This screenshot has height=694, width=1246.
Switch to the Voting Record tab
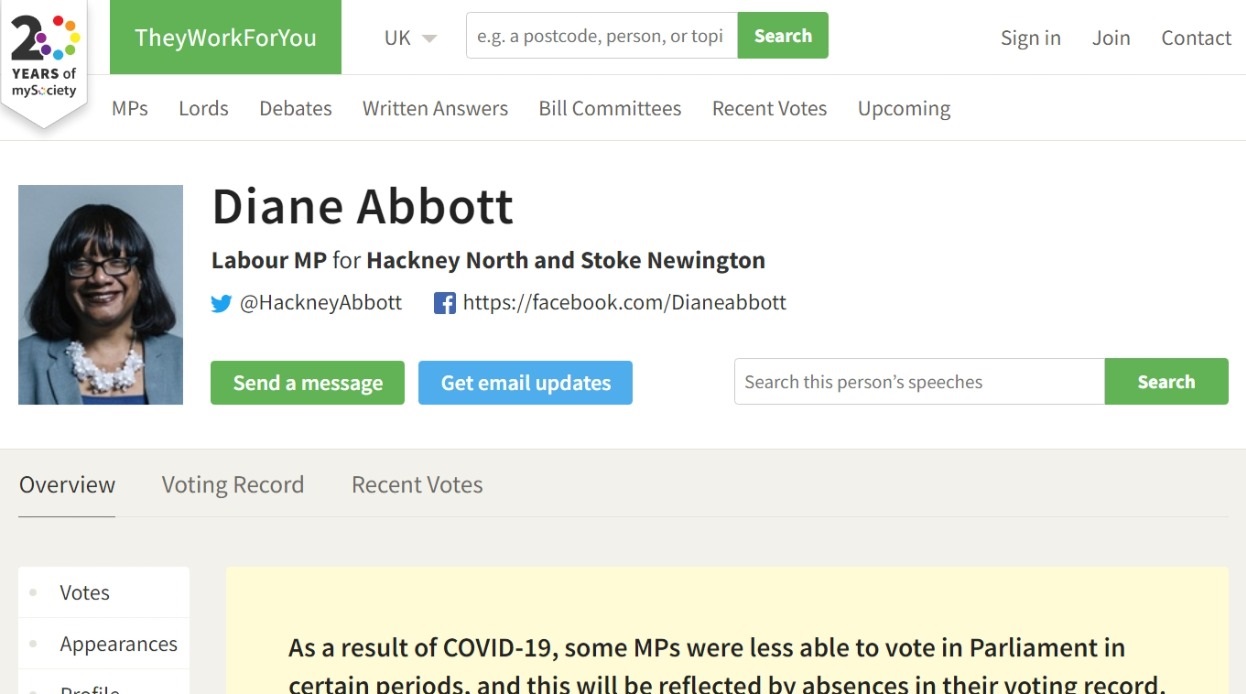(233, 485)
